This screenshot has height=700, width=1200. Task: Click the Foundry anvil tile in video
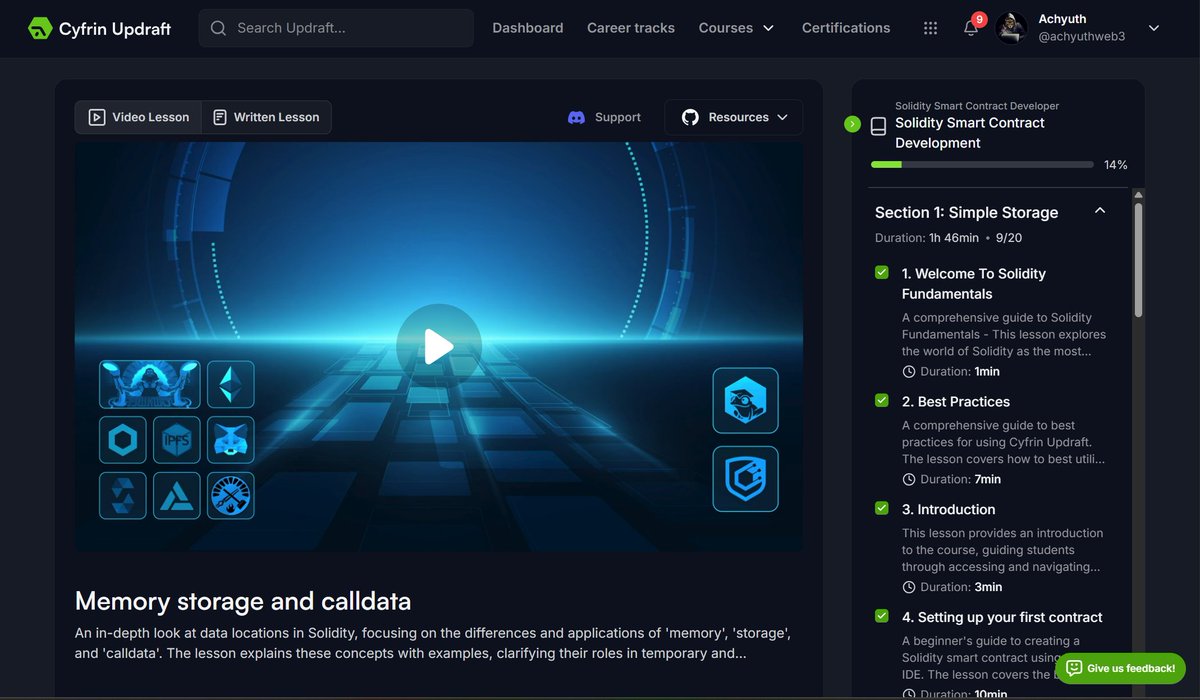231,495
